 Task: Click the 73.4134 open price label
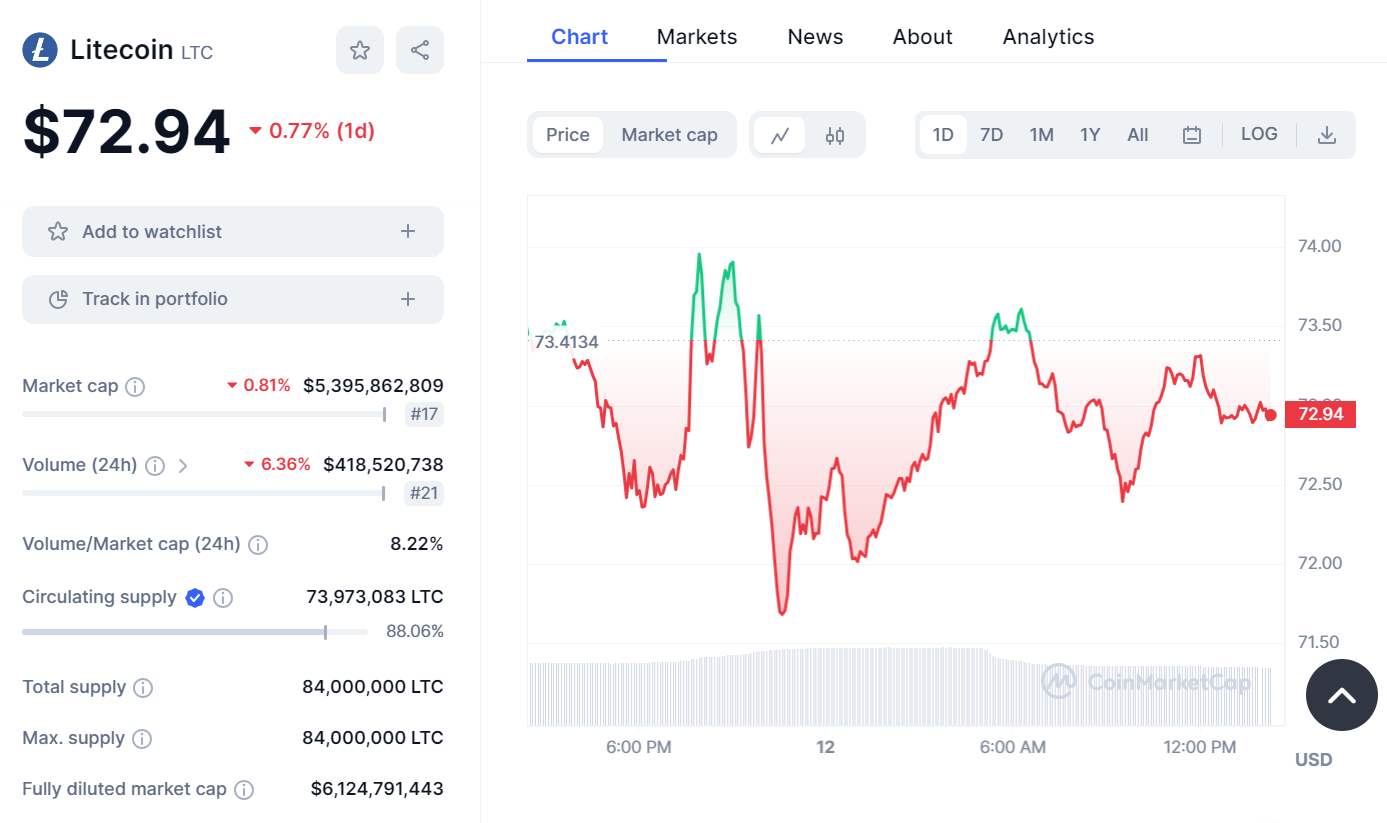[x=565, y=342]
